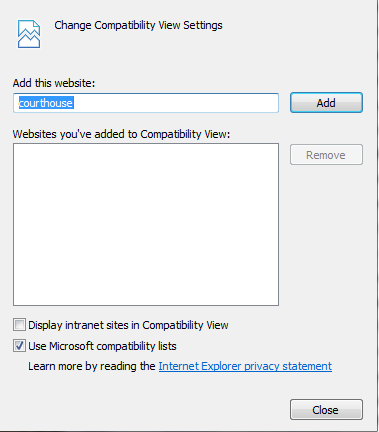Click the Websites you've added label
The height and width of the screenshot is (432, 379).
121,134
